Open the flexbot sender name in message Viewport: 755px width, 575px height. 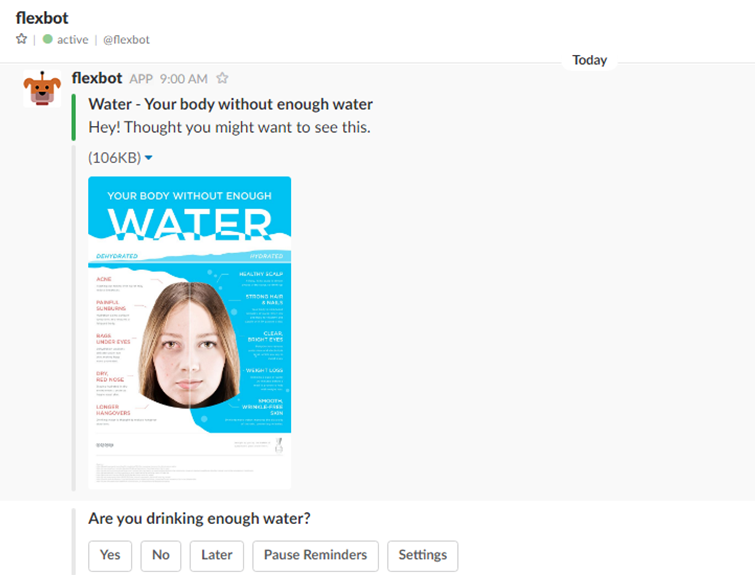coord(97,78)
